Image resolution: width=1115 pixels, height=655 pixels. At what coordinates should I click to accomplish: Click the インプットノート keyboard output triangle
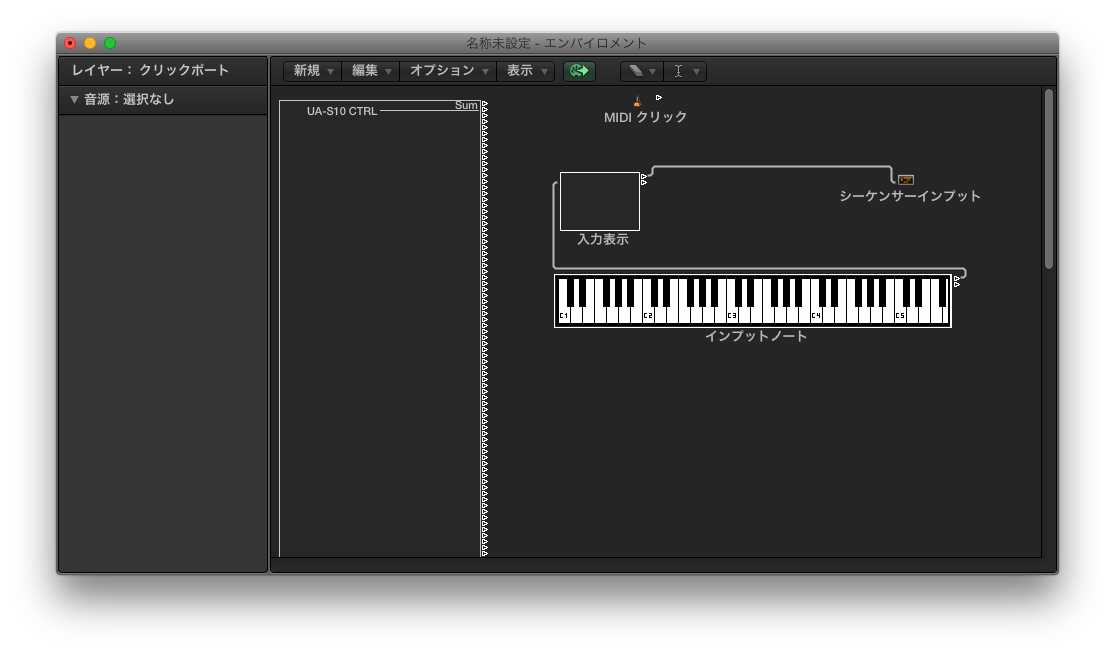tap(956, 279)
